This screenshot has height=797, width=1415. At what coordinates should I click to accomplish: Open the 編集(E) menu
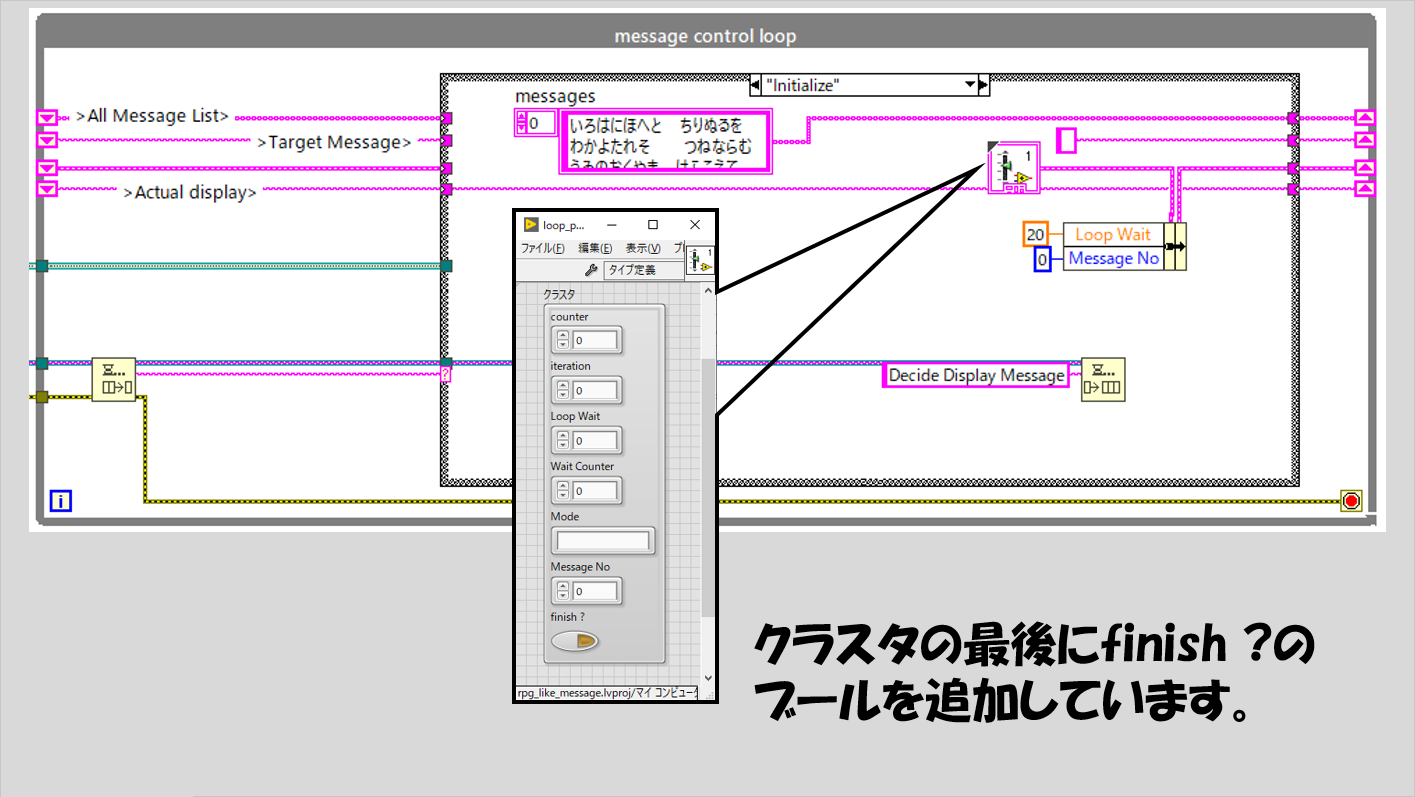[595, 248]
